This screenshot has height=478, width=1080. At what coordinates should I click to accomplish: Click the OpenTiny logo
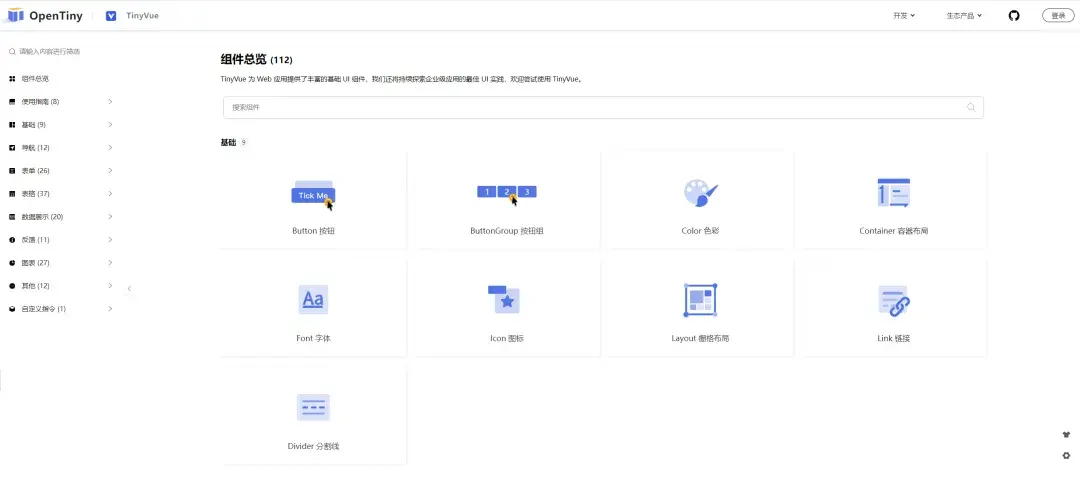45,15
